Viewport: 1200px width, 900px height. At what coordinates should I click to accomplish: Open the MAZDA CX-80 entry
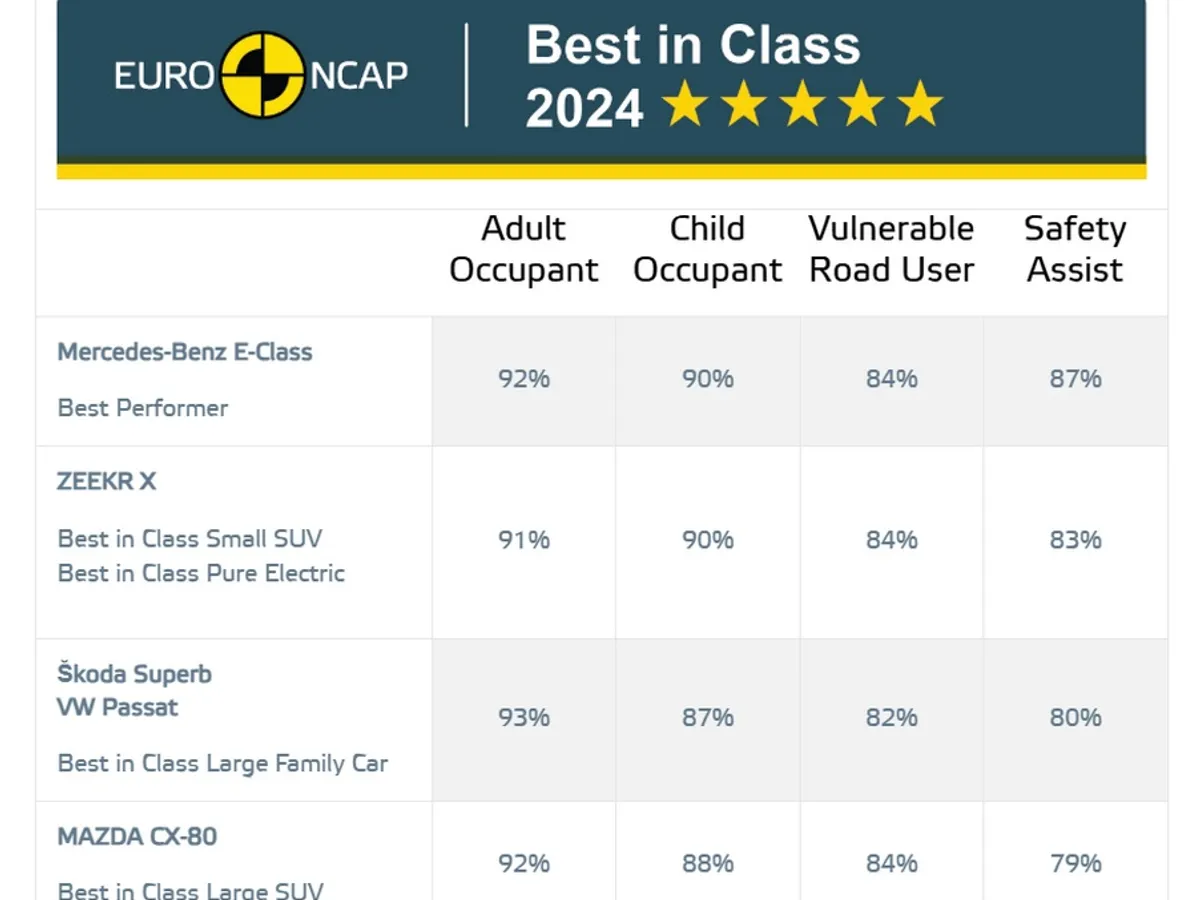pyautogui.click(x=137, y=836)
